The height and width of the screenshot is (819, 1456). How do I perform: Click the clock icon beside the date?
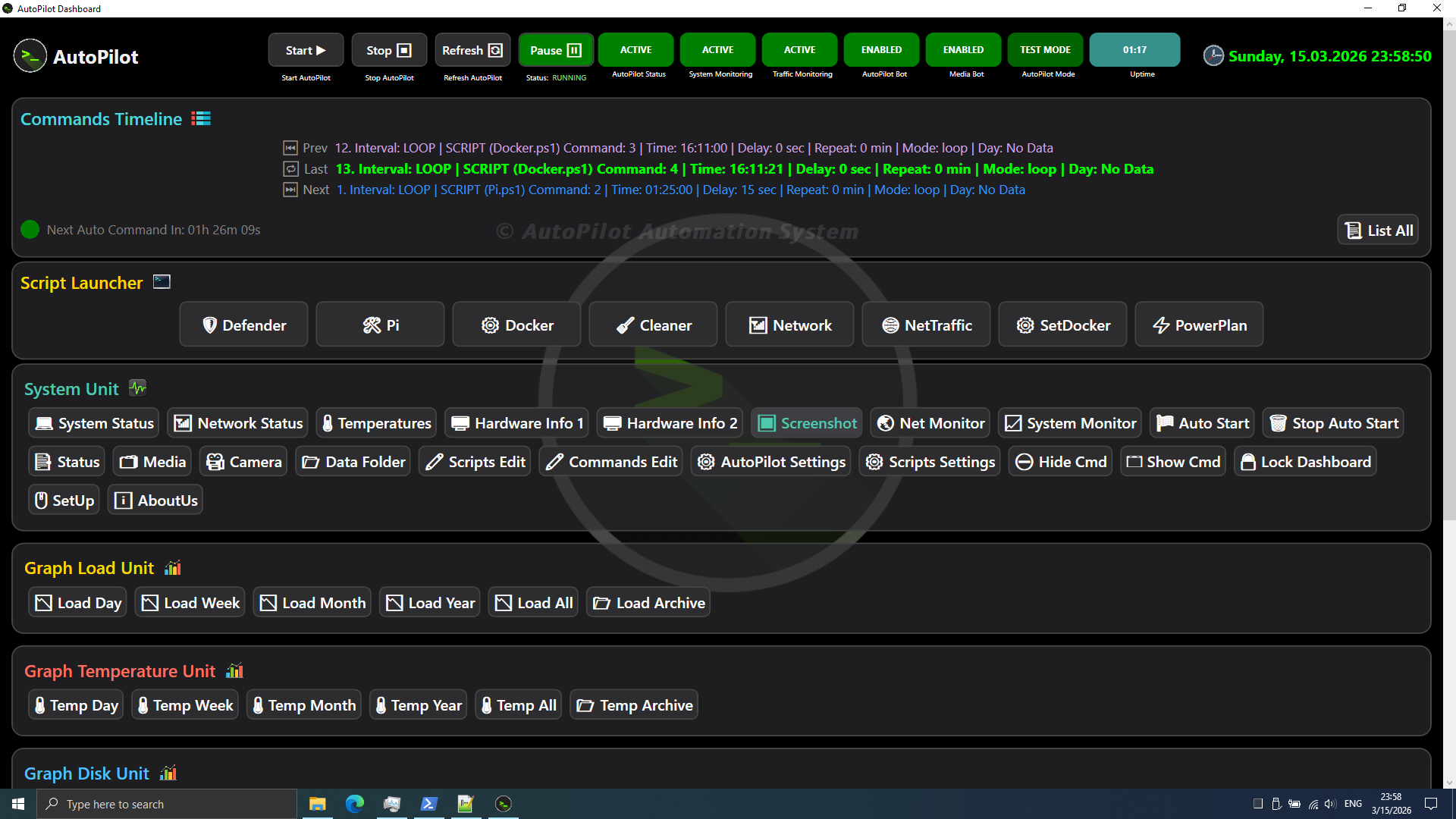(x=1213, y=56)
